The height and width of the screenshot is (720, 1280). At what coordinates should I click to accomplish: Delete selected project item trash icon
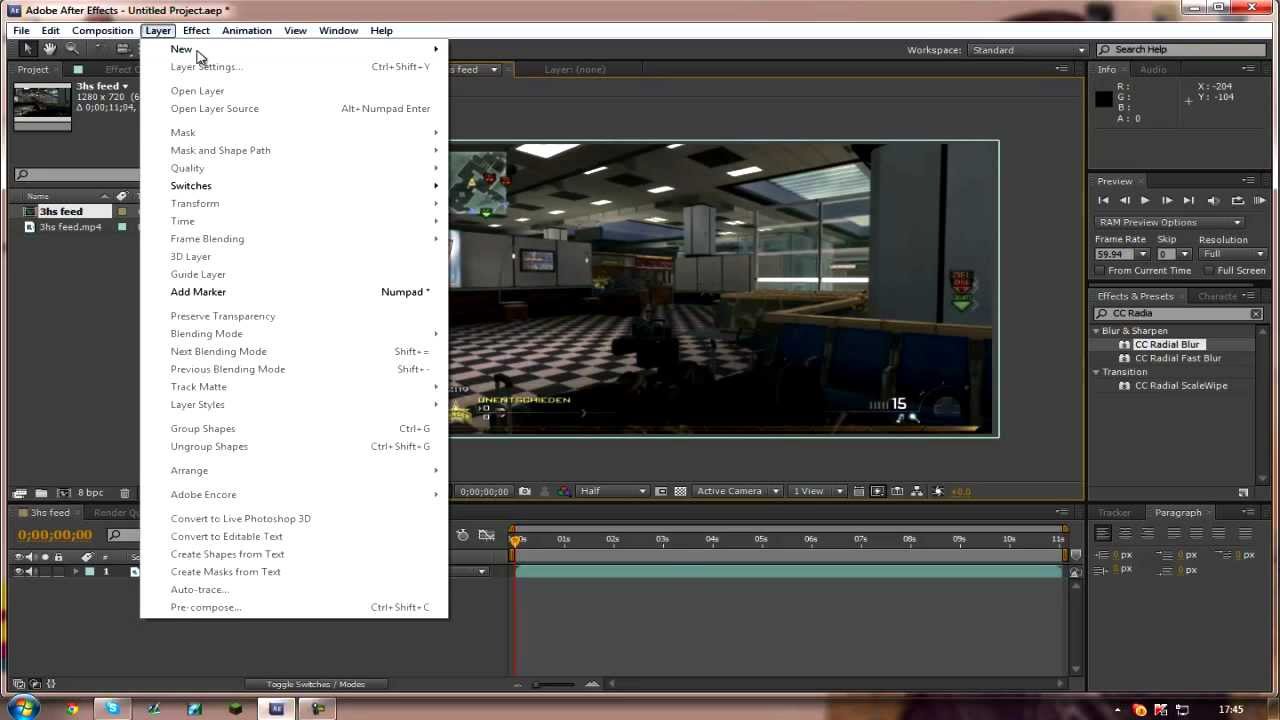coord(125,493)
